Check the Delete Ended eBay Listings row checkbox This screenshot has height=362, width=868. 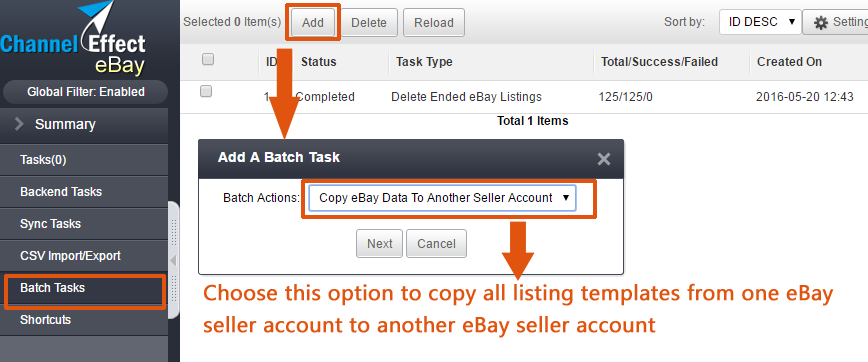(206, 92)
